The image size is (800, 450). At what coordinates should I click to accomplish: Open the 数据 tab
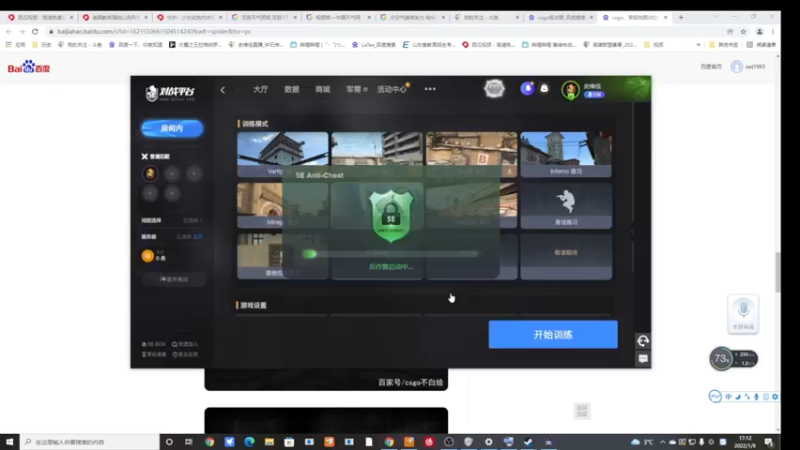click(291, 89)
